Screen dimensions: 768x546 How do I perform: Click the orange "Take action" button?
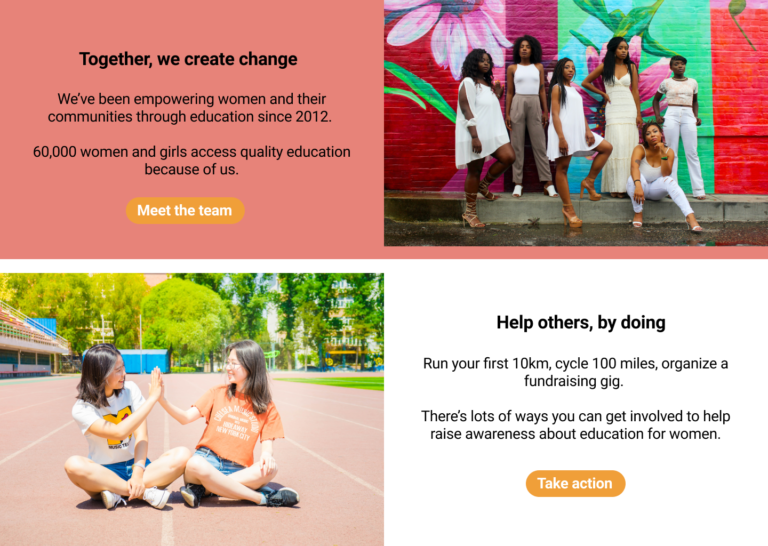coord(576,483)
